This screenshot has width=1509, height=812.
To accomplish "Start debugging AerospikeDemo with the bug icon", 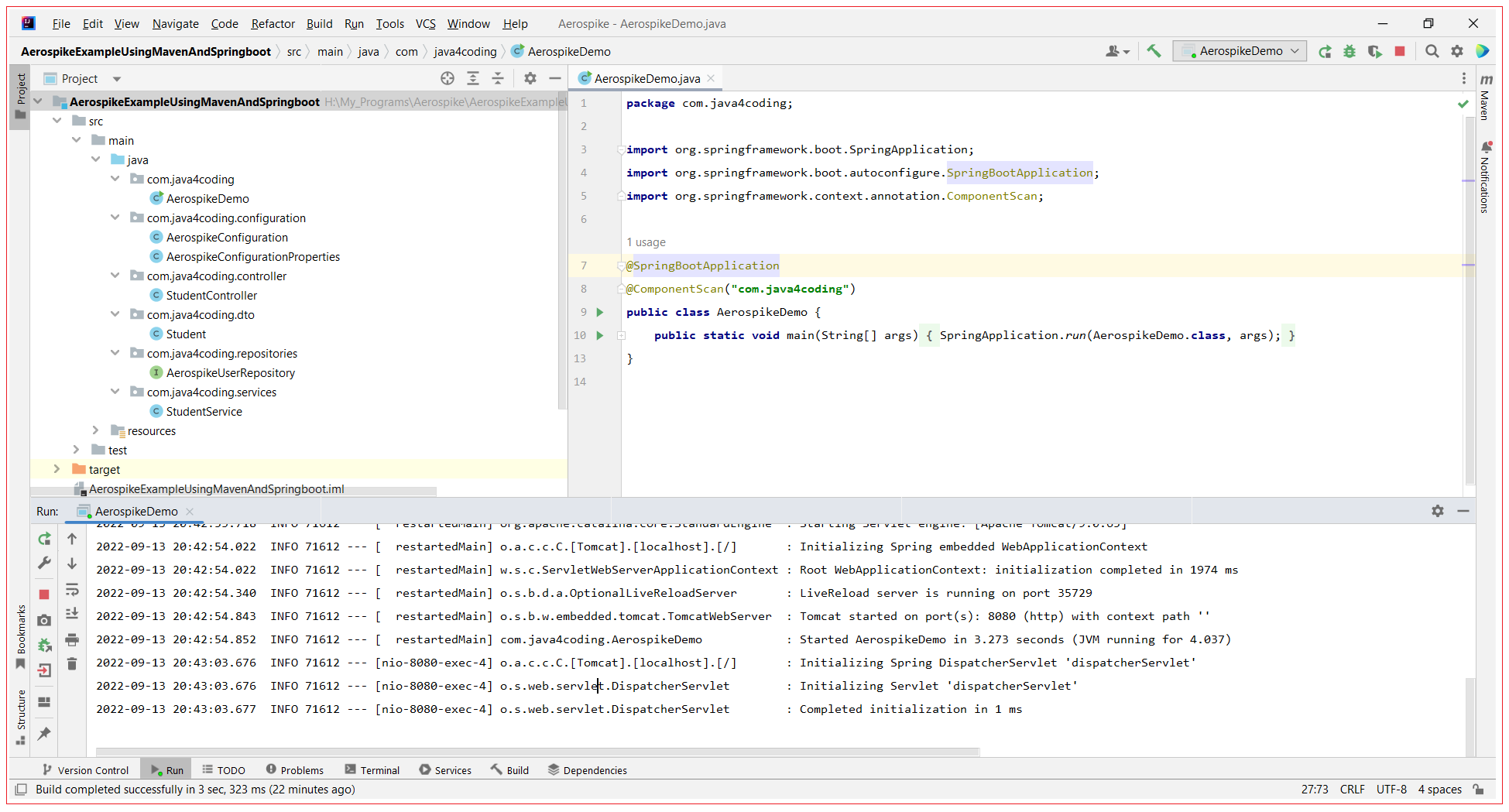I will click(x=1350, y=51).
